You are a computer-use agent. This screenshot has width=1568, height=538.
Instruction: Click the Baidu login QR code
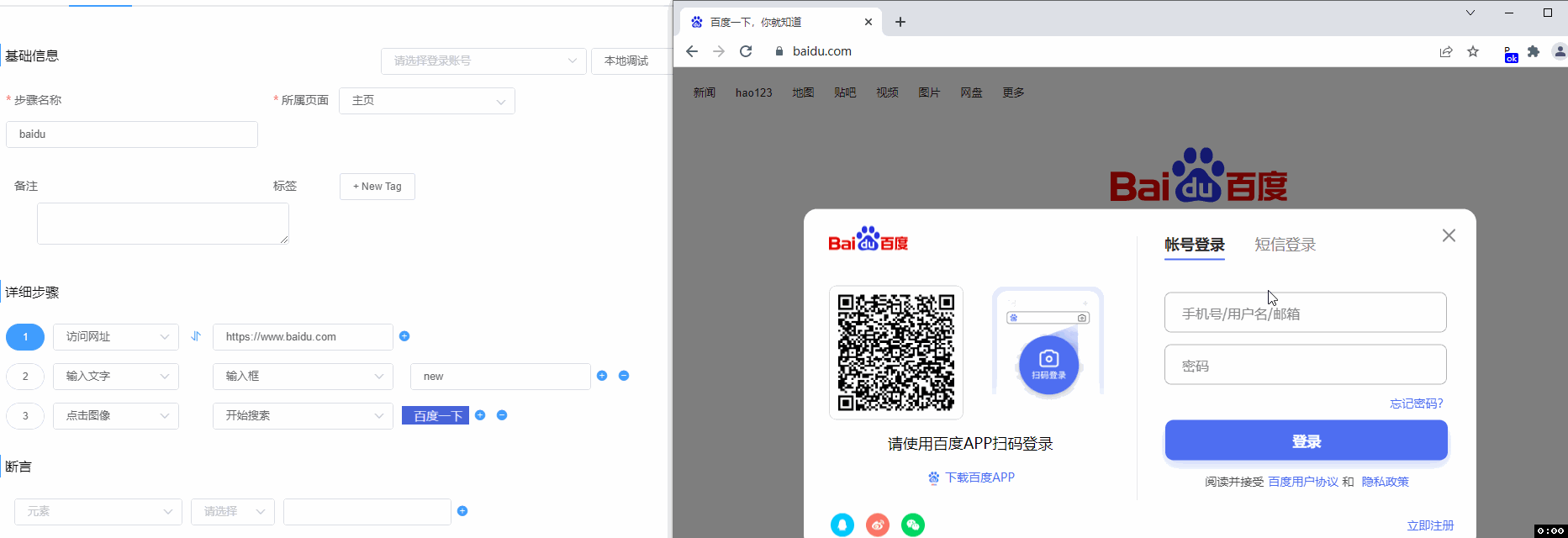(896, 352)
